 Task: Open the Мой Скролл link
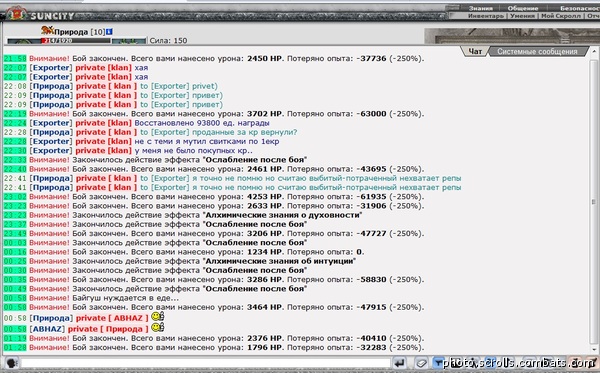[561, 16]
